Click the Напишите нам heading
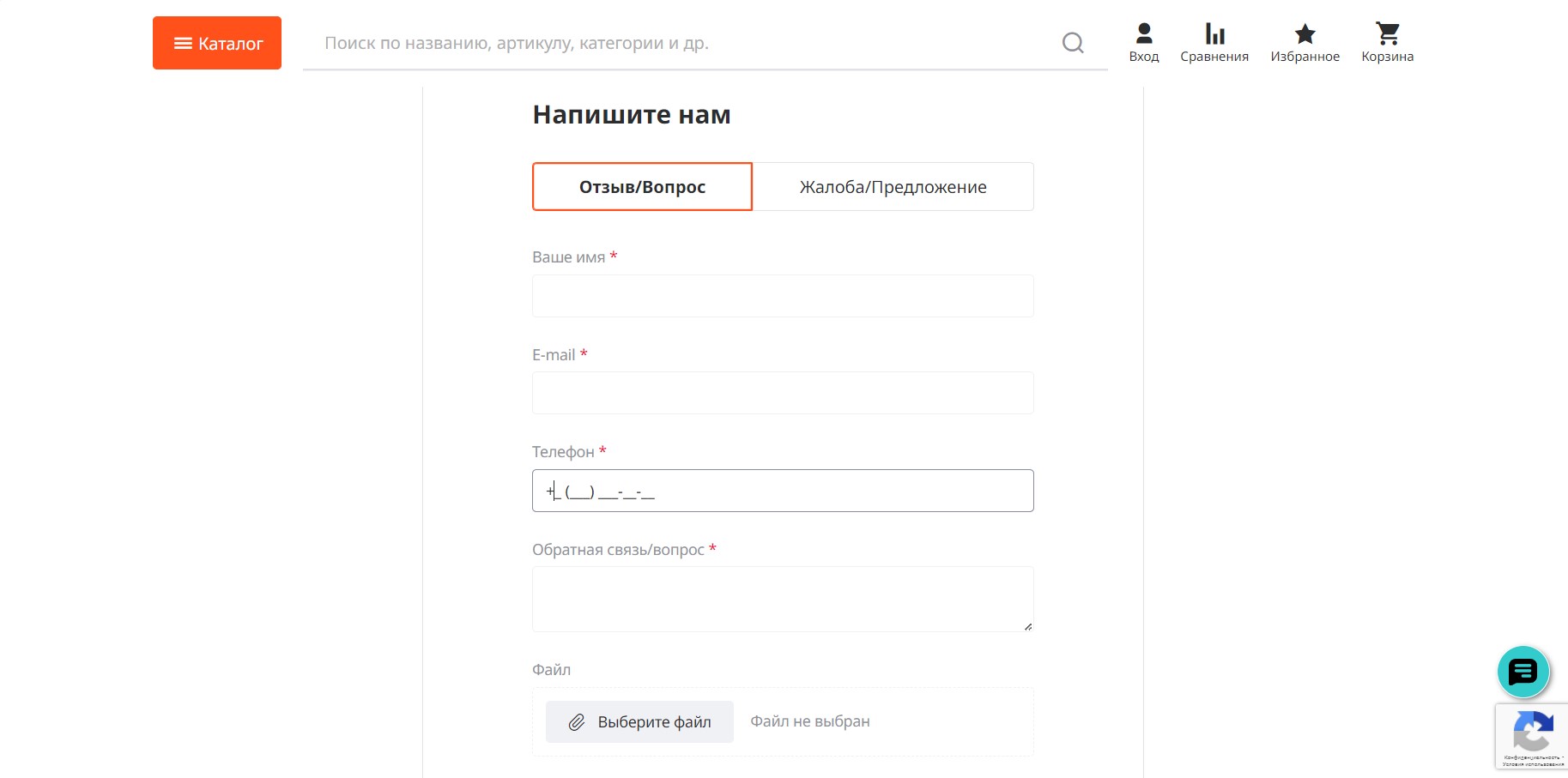 (632, 114)
